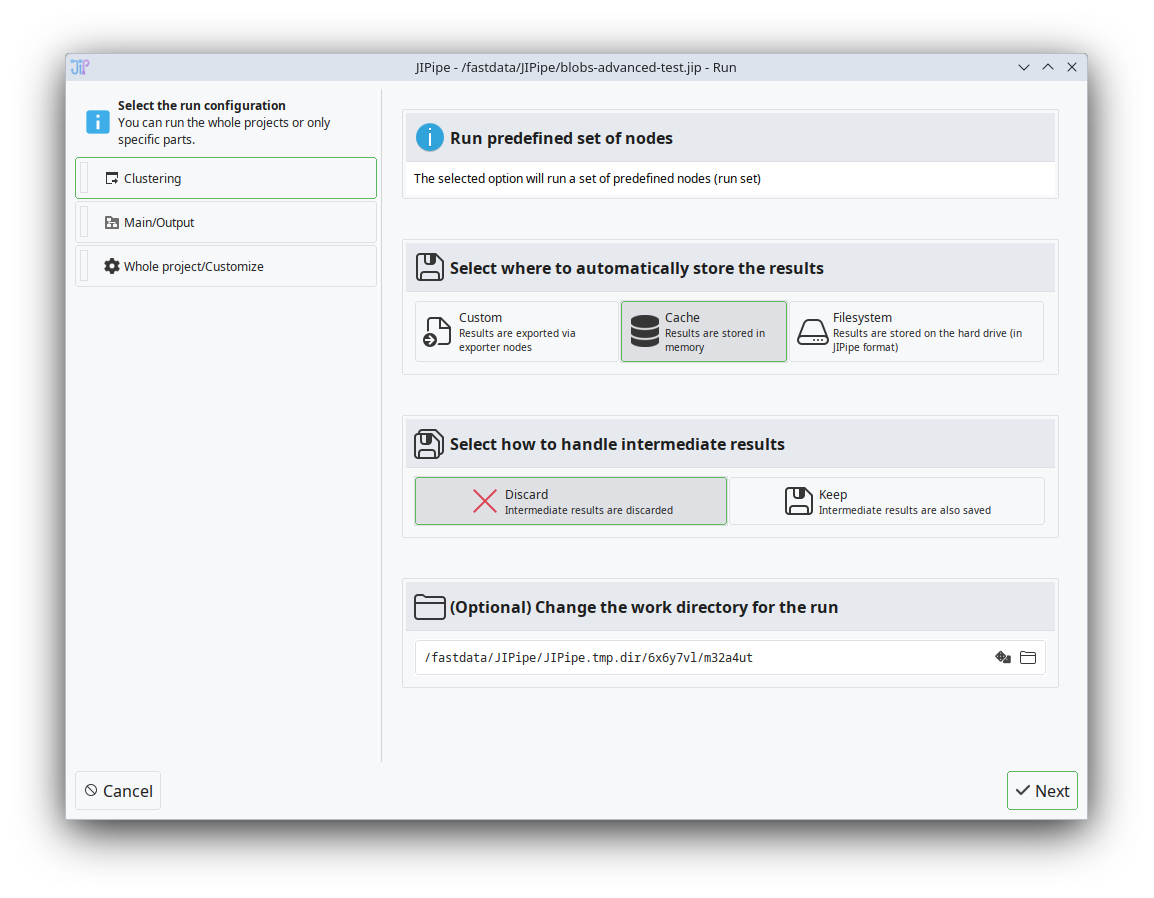The image size is (1154, 898).
Task: Open Whole project/Customize configuration
Action: (226, 267)
